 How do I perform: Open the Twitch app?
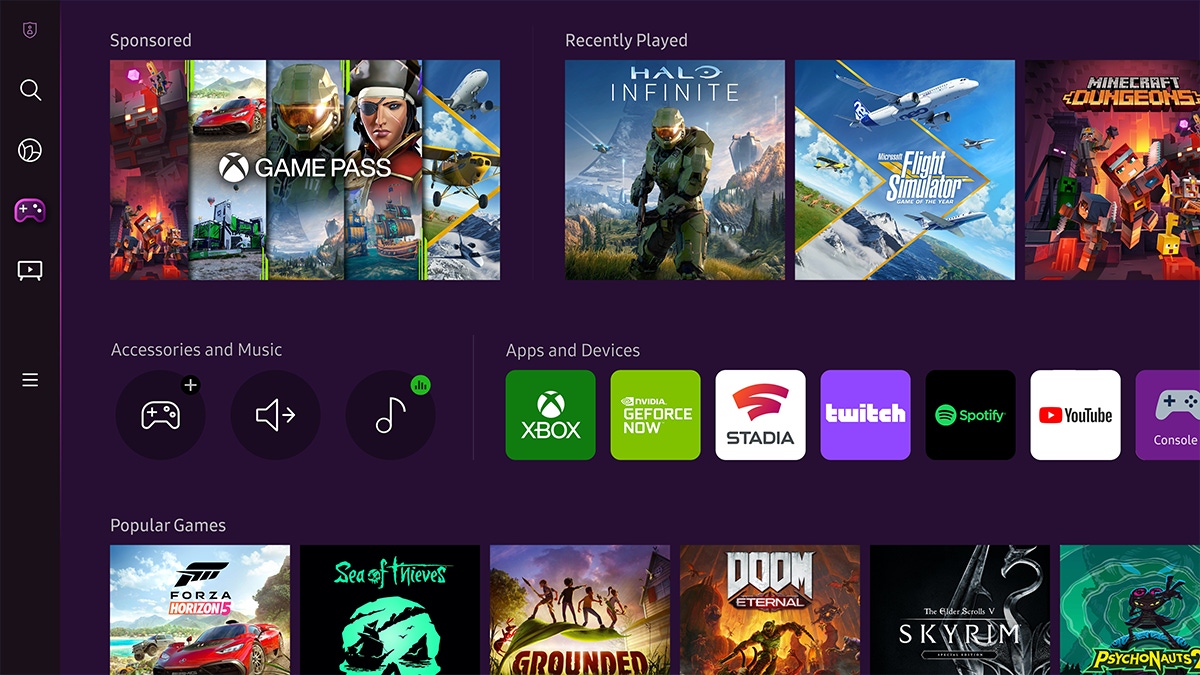click(x=865, y=414)
